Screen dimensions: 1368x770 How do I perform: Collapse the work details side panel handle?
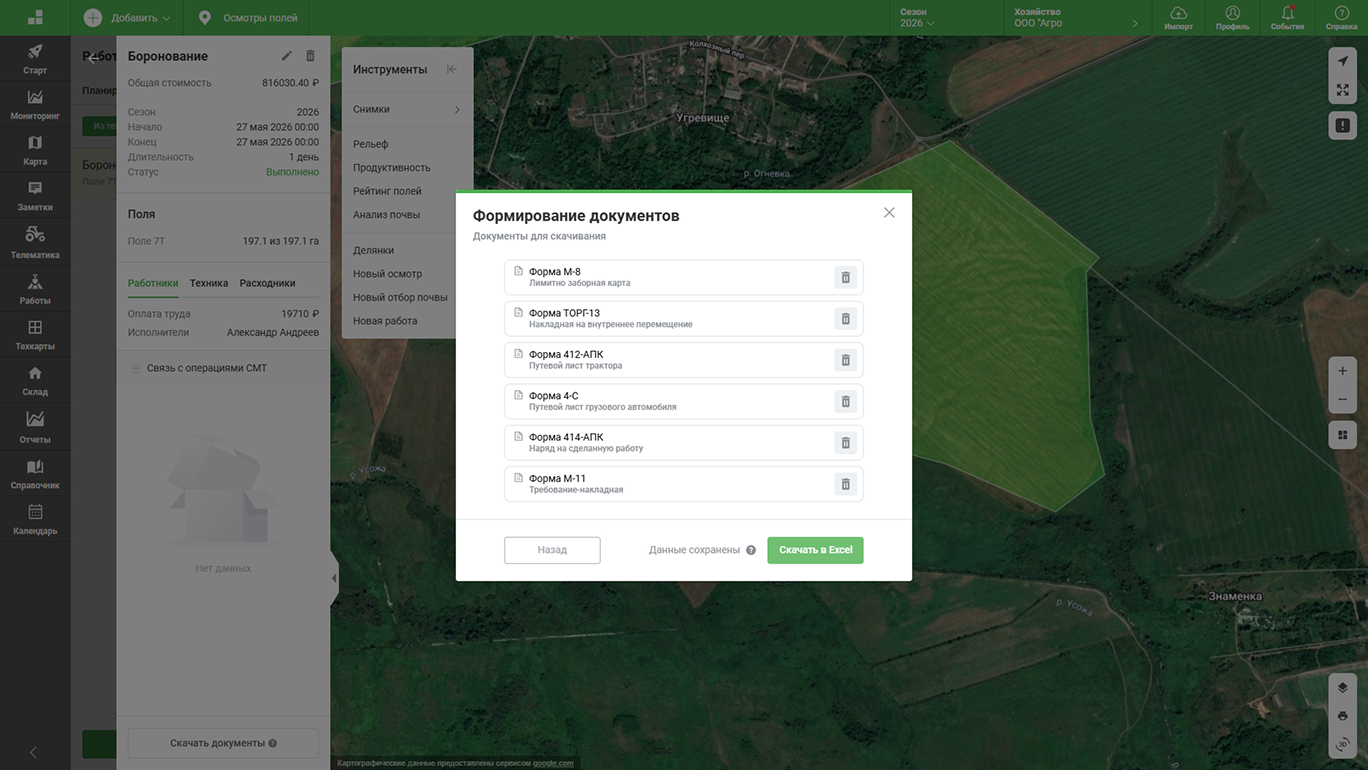tap(334, 578)
